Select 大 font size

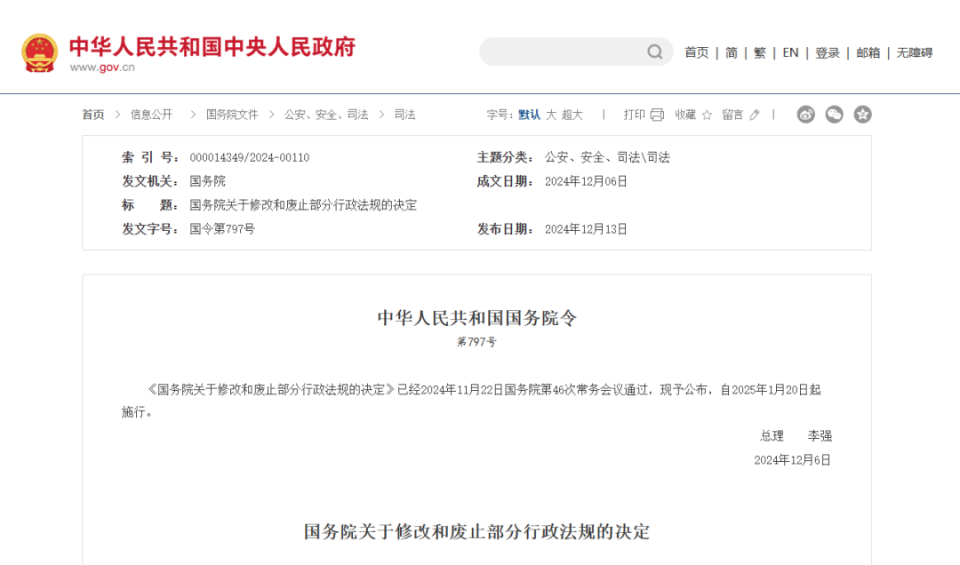[551, 114]
